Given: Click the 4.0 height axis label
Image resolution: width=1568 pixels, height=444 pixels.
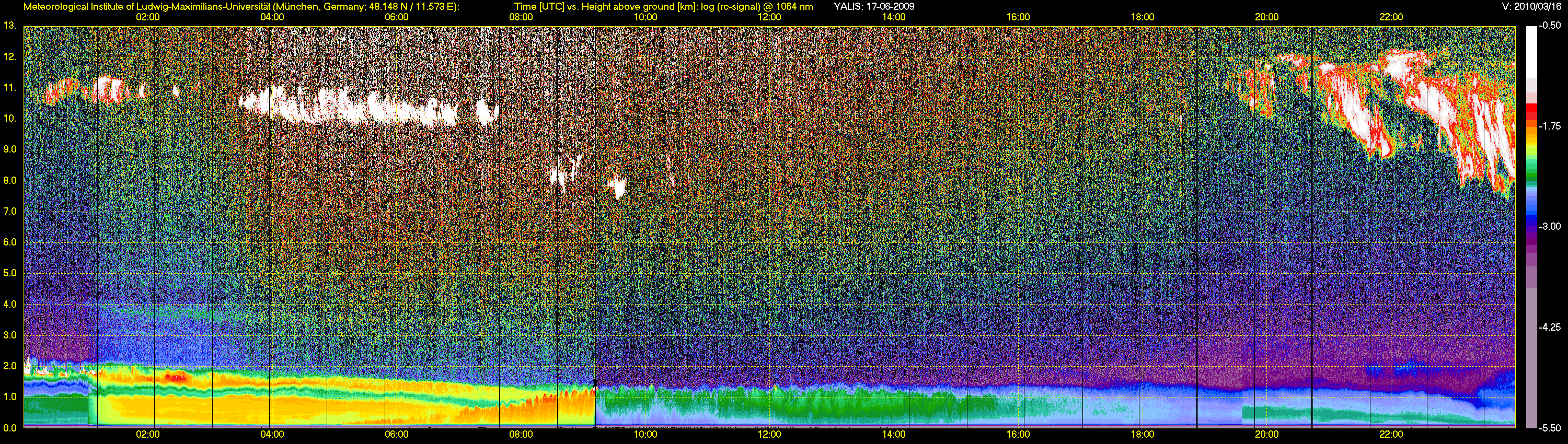Looking at the screenshot, I should click(10, 304).
